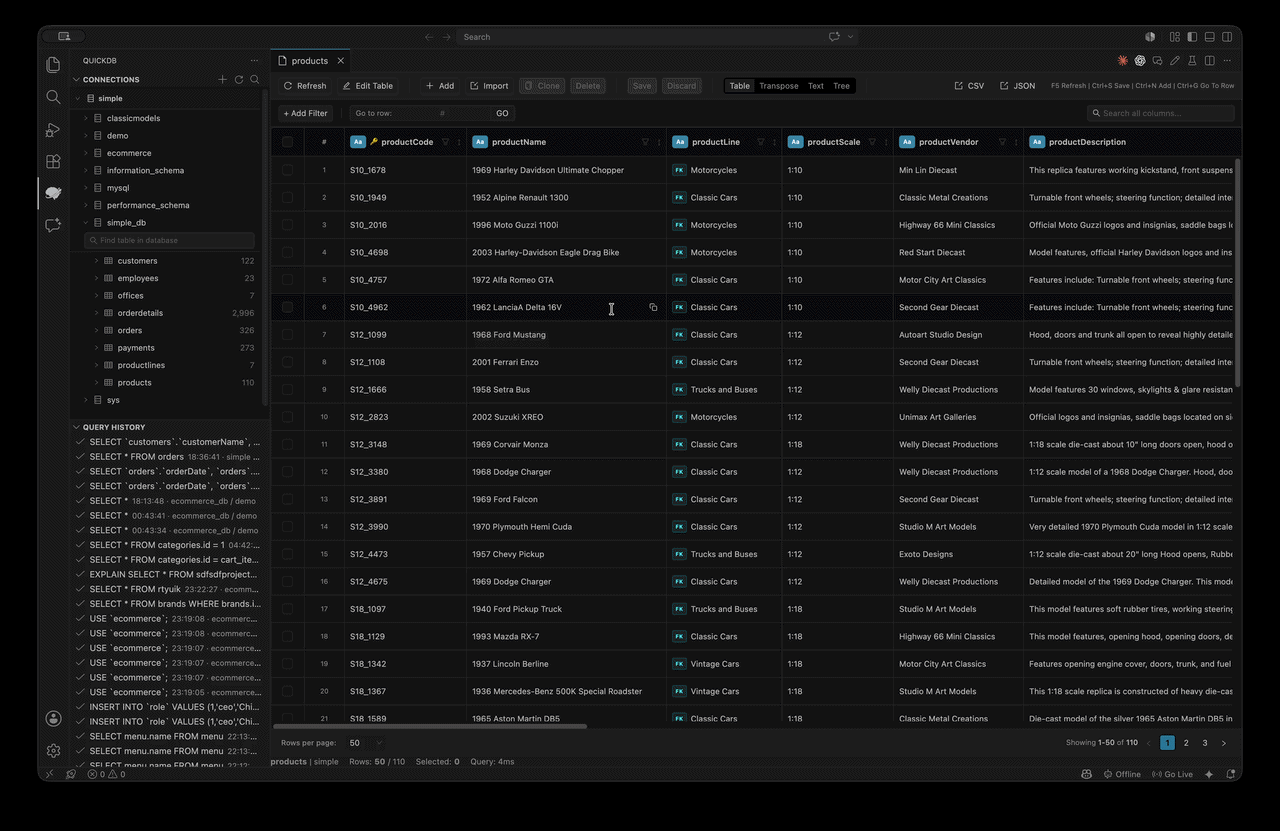Select the checkbox for row S10_2016
The width and height of the screenshot is (1280, 831).
tap(288, 225)
